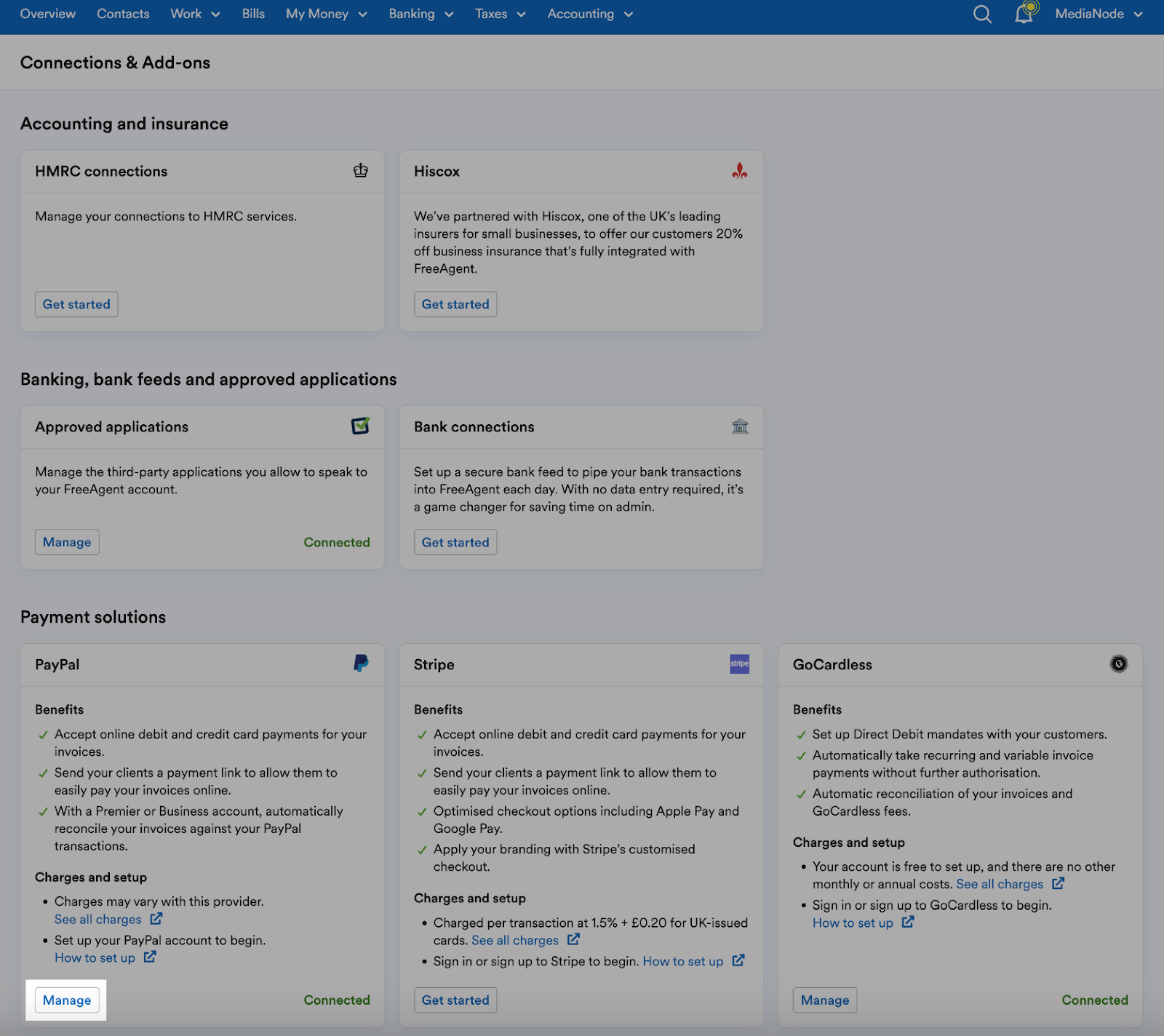
Task: Get started with HMRC connections
Action: 76,304
